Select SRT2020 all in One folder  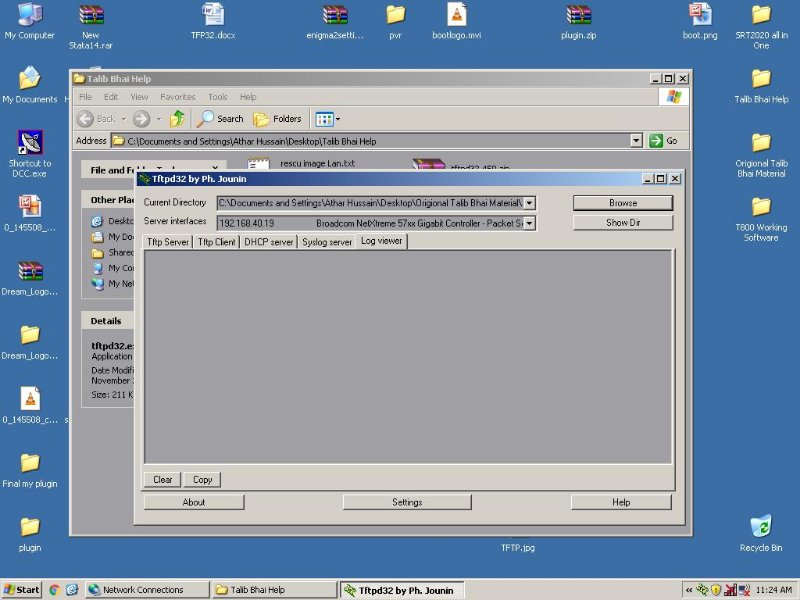pyautogui.click(x=761, y=26)
